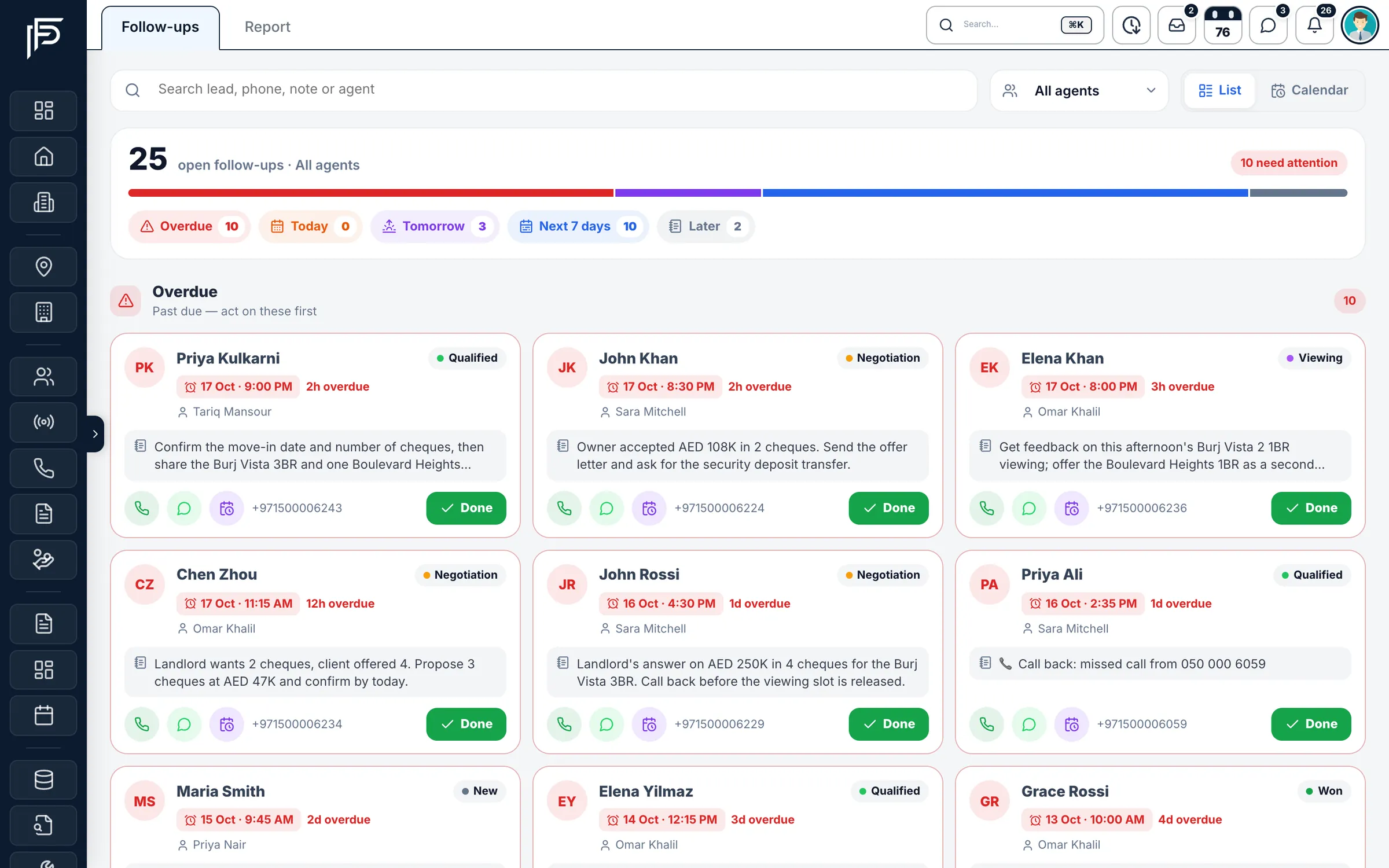Open the user profile avatar
This screenshot has width=1389, height=868.
pos(1360,25)
